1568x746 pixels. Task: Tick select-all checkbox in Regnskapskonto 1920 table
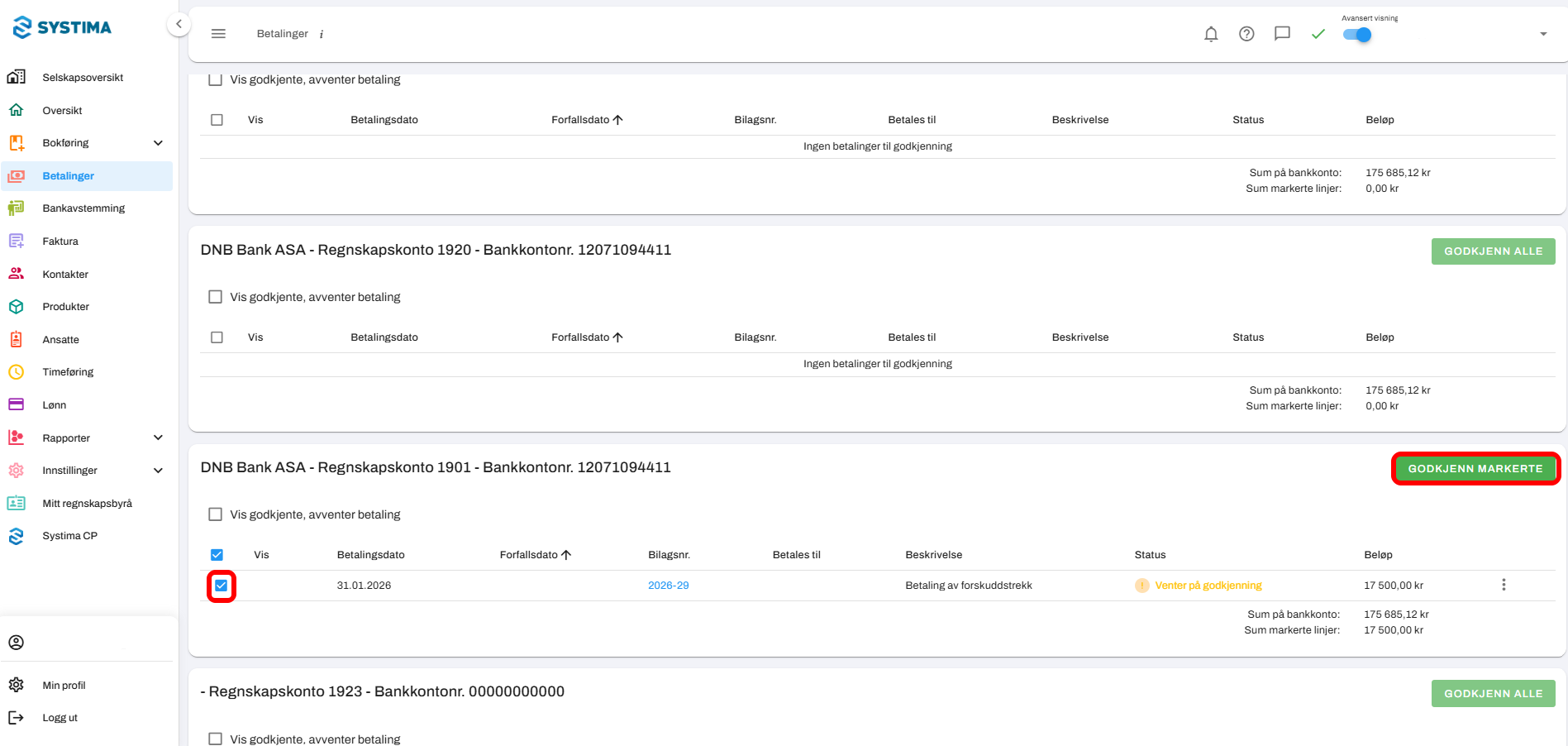[217, 337]
